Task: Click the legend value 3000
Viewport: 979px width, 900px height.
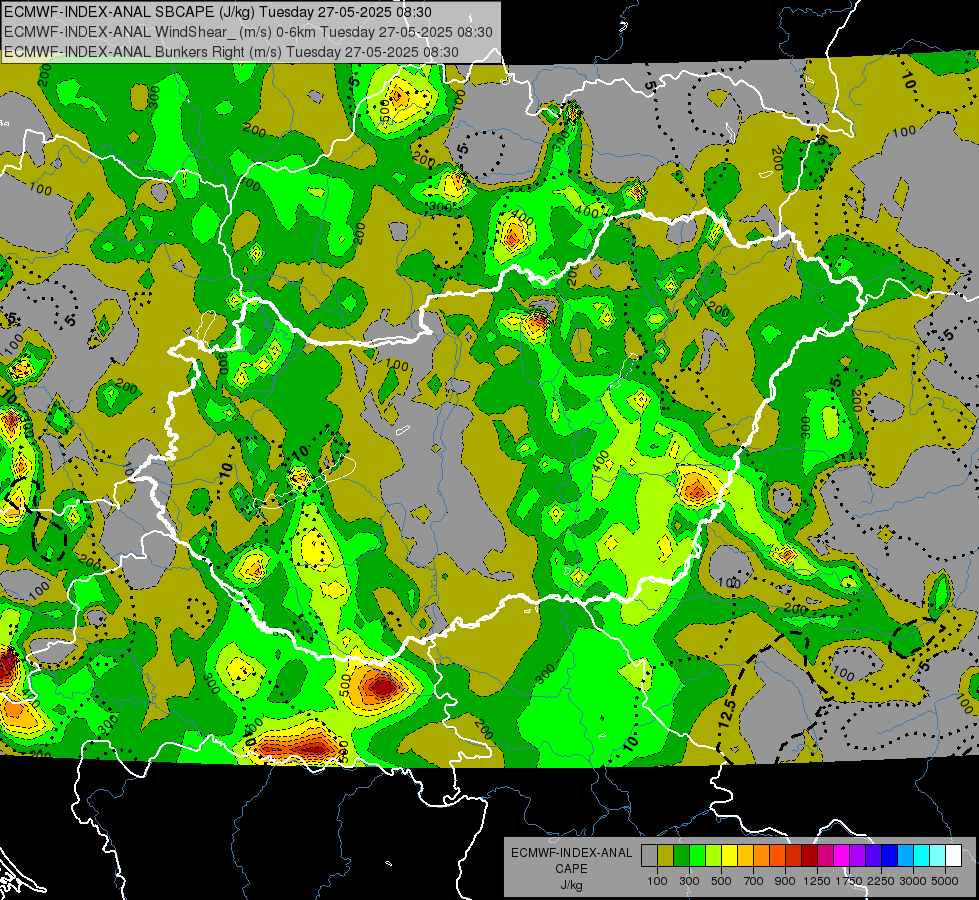Action: pos(913,881)
